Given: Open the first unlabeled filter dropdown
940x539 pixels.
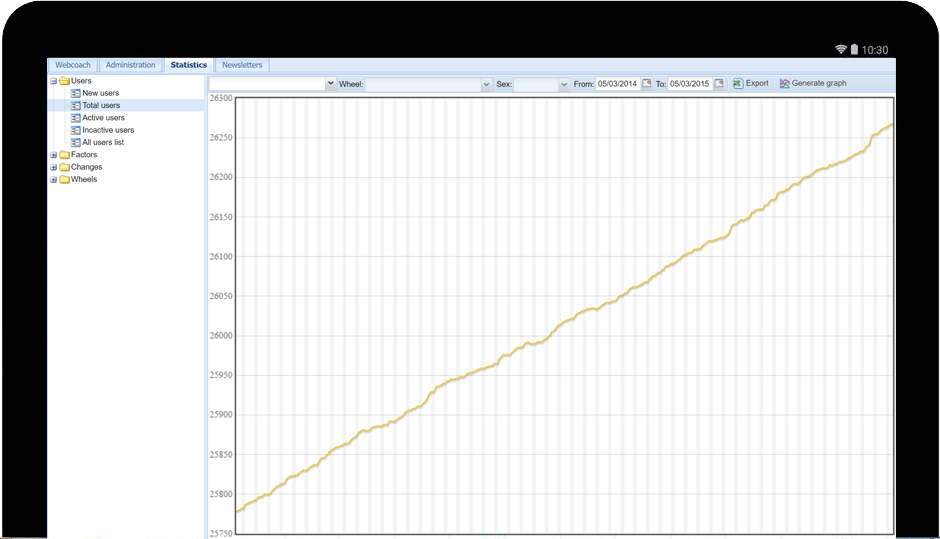Looking at the screenshot, I should pos(331,85).
